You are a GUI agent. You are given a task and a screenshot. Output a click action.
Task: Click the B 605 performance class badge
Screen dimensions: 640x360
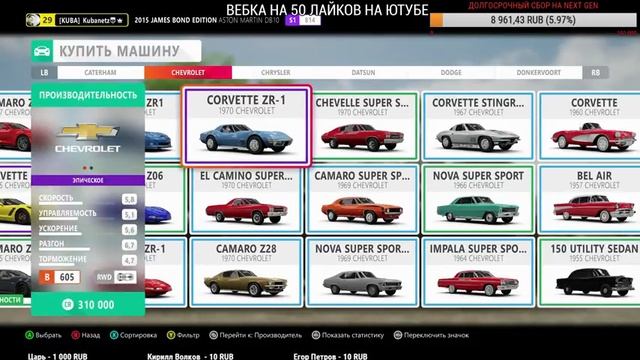click(60, 277)
